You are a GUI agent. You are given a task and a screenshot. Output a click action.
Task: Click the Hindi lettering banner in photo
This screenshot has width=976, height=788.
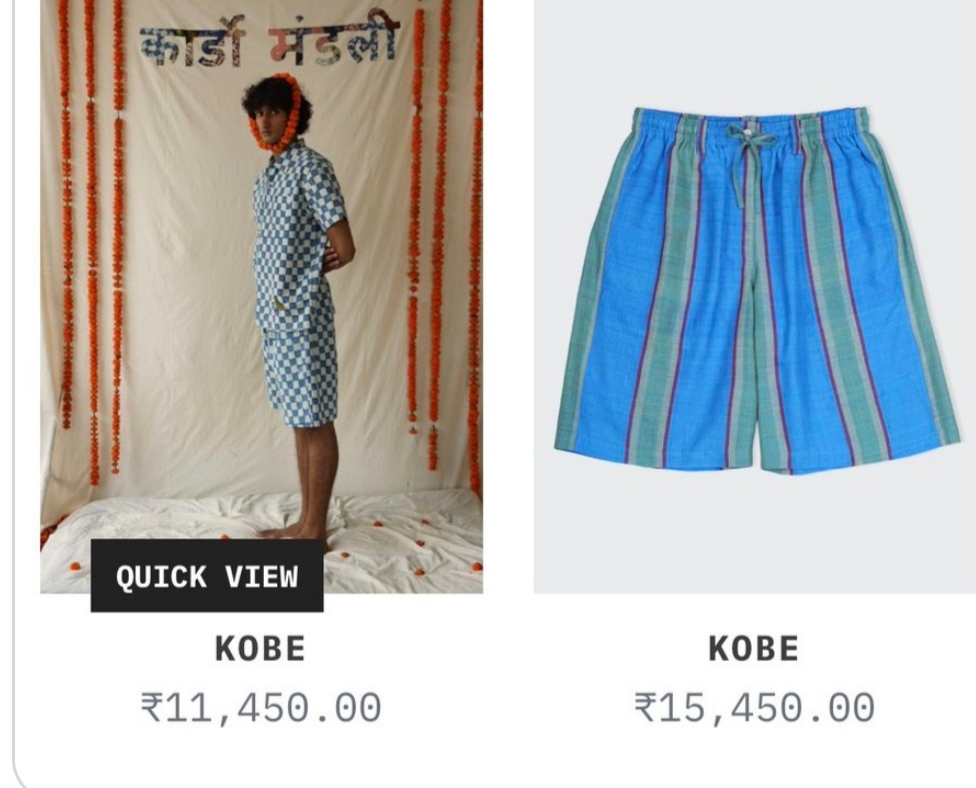coord(269,39)
